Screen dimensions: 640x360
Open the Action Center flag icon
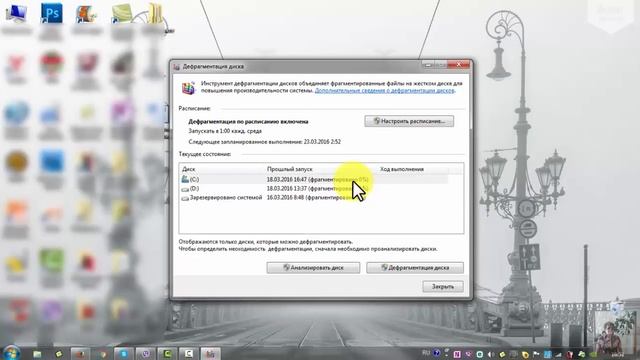[x=536, y=354]
